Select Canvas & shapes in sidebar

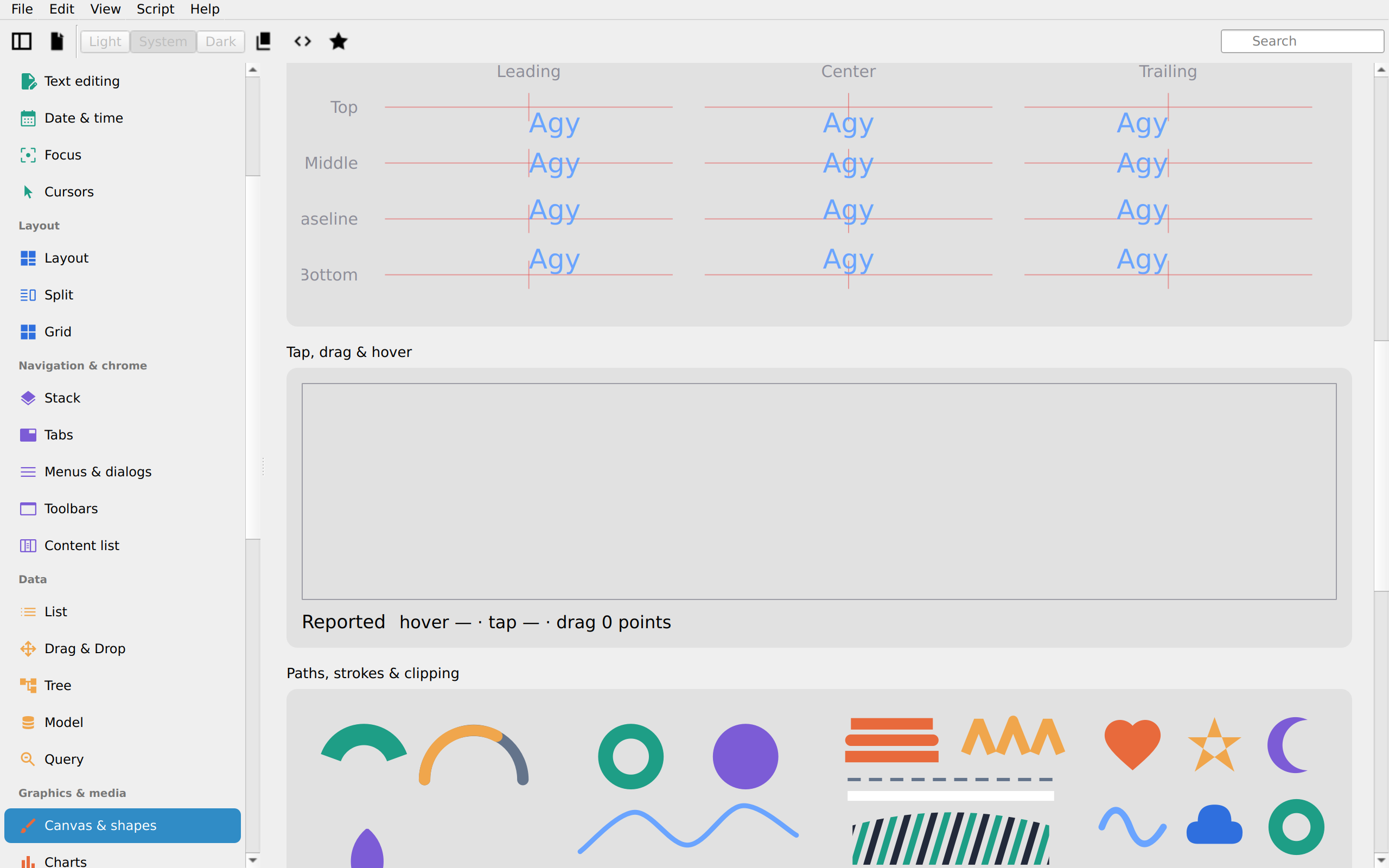pos(122,826)
